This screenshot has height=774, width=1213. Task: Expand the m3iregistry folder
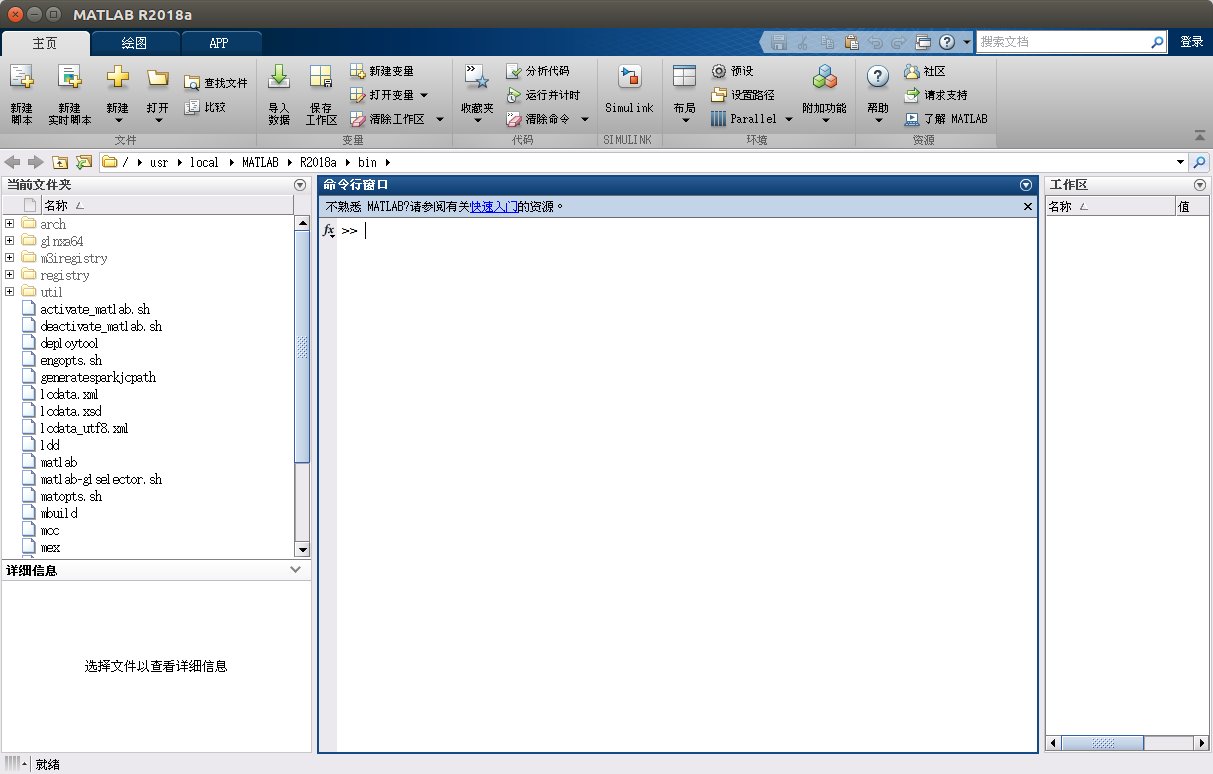[9, 258]
